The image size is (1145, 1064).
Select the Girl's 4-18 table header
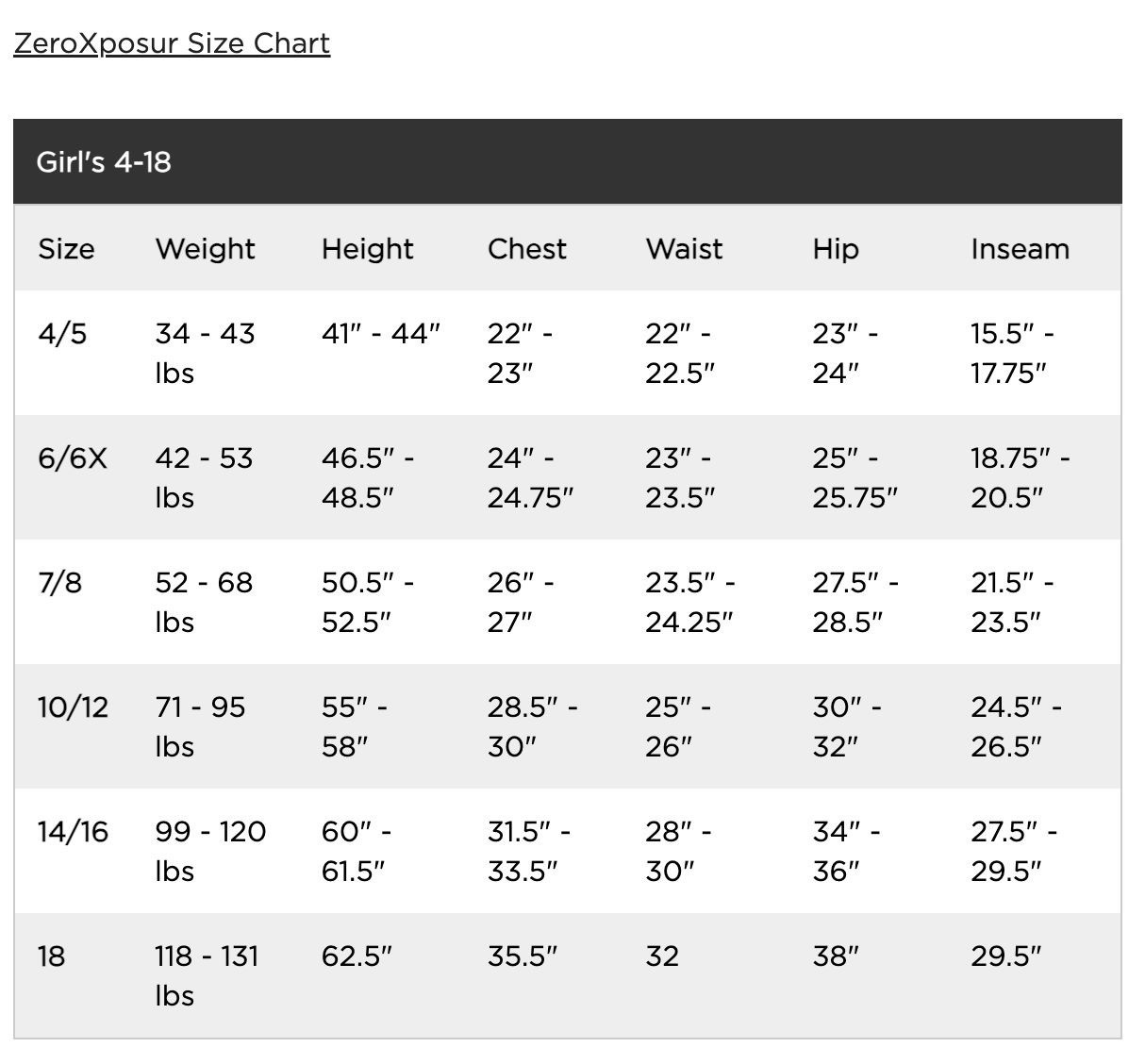(x=104, y=161)
